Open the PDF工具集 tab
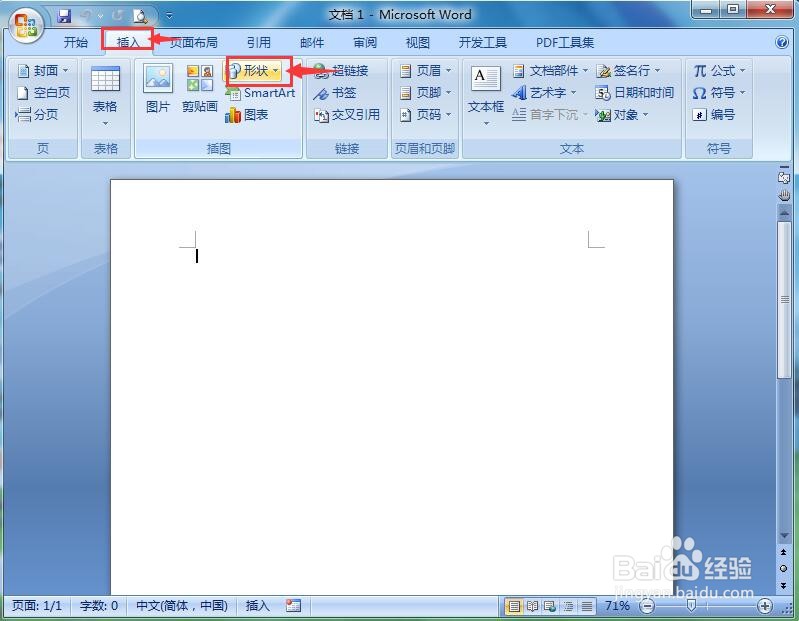 point(565,42)
